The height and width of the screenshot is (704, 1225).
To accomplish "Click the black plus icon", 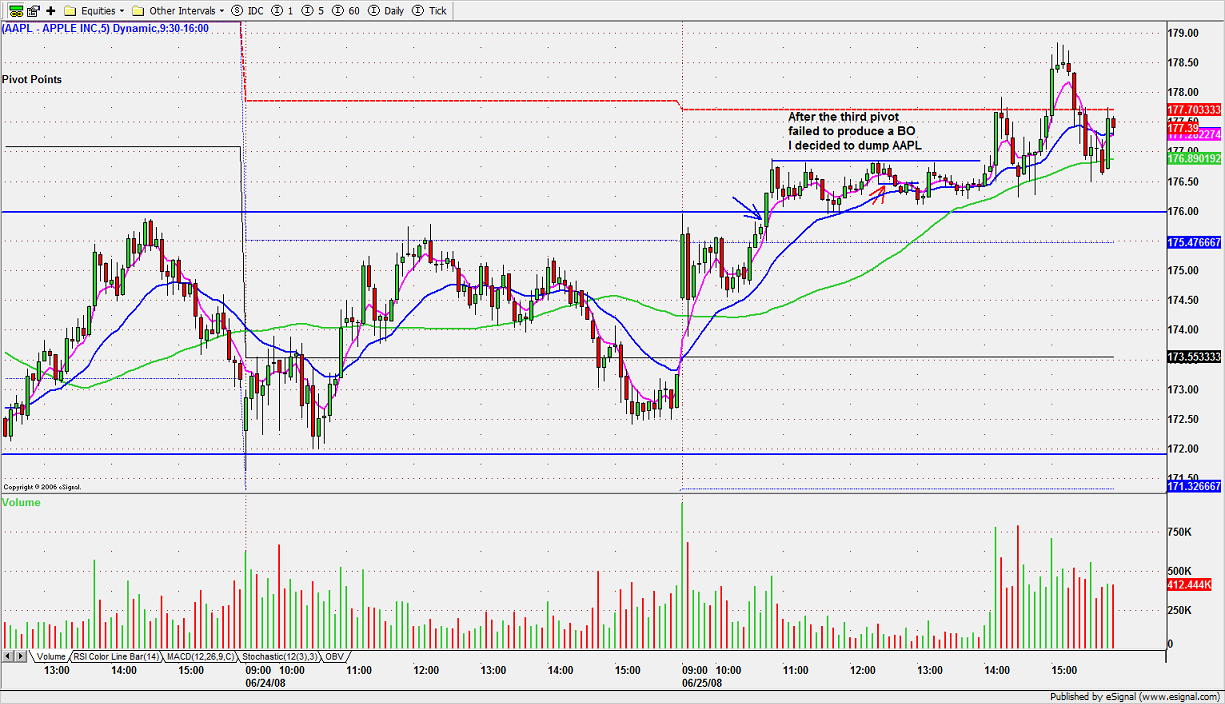I will click(x=50, y=10).
